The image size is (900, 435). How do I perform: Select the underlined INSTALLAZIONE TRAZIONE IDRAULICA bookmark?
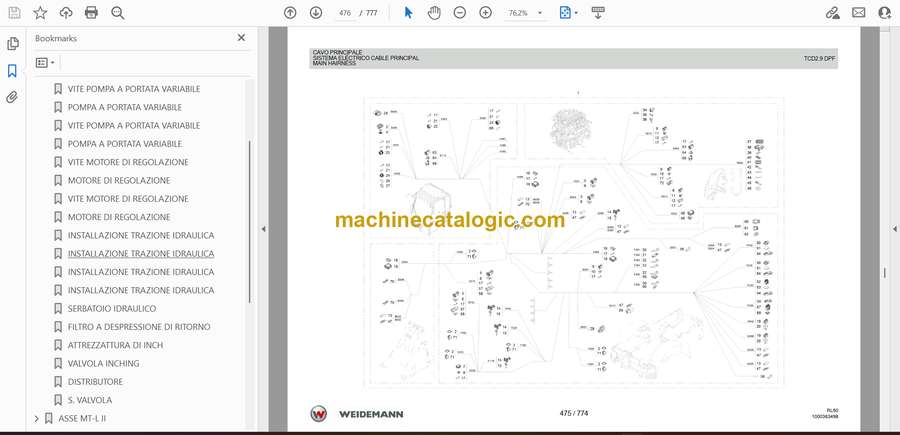[141, 254]
